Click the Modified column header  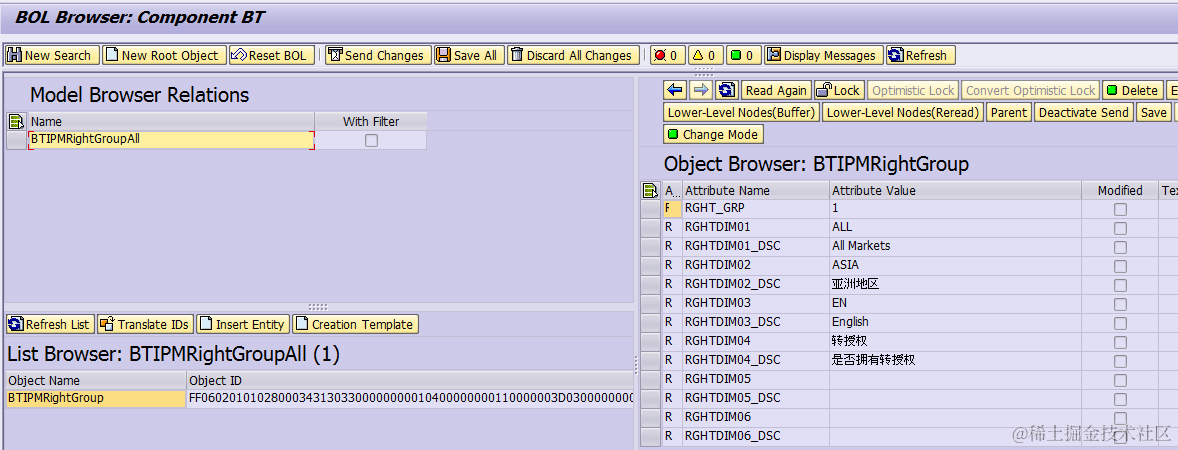1120,191
